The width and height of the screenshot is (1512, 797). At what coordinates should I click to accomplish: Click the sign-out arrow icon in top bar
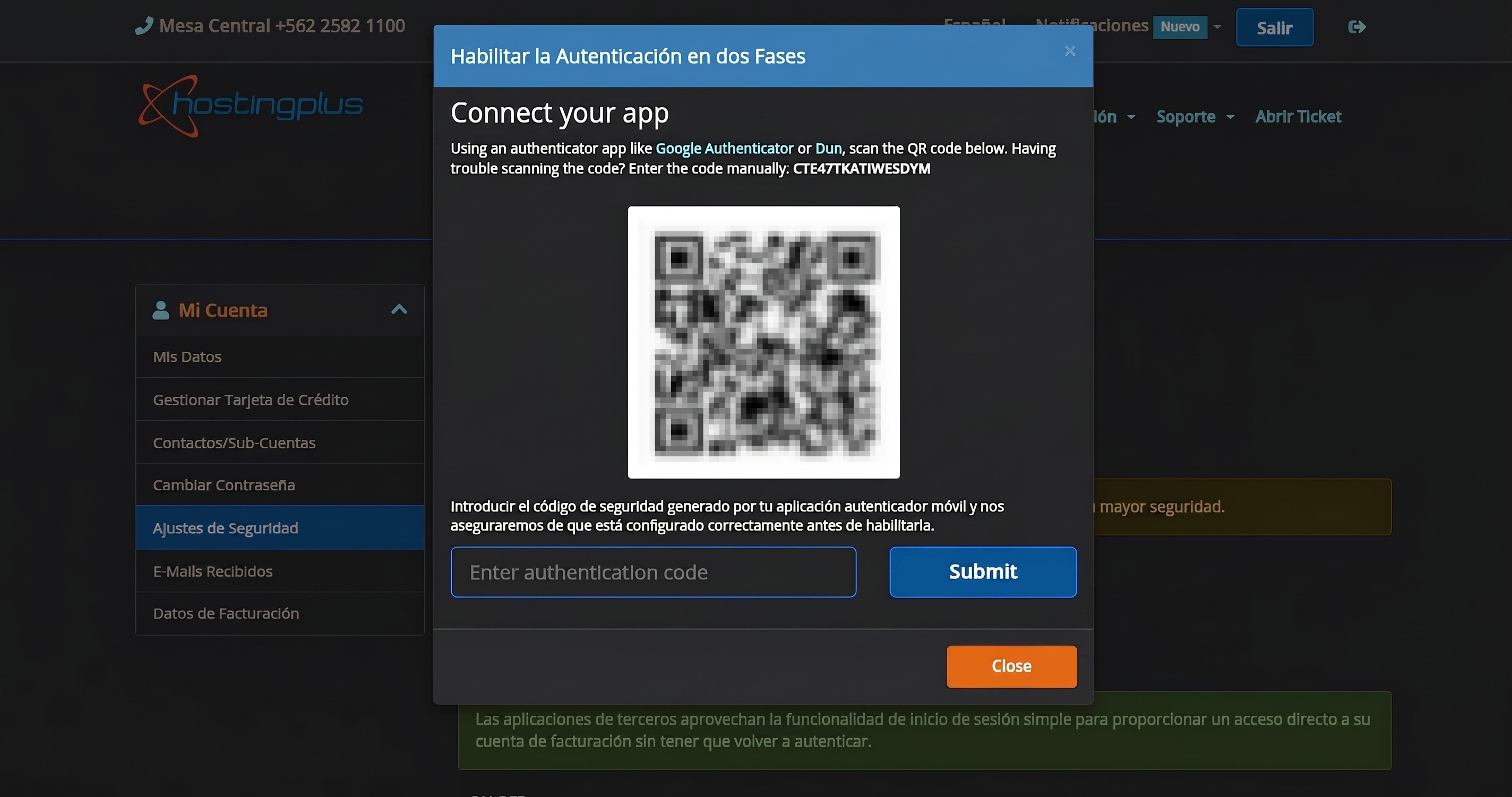coord(1357,27)
